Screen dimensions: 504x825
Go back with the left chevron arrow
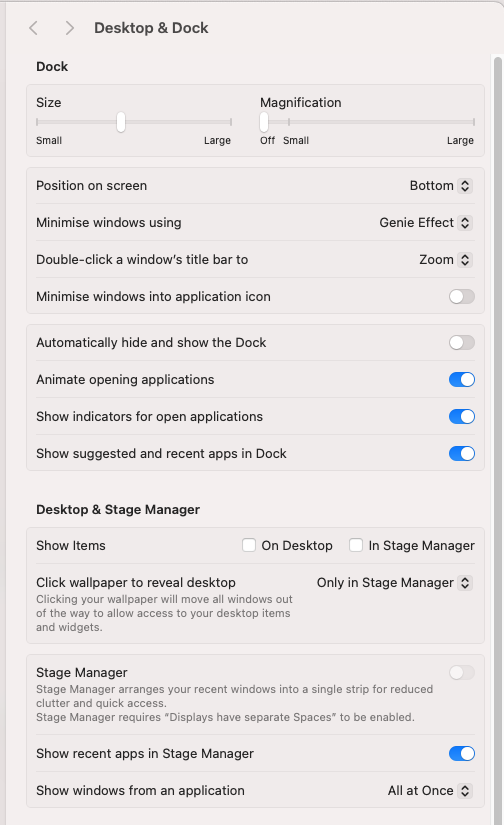[34, 28]
